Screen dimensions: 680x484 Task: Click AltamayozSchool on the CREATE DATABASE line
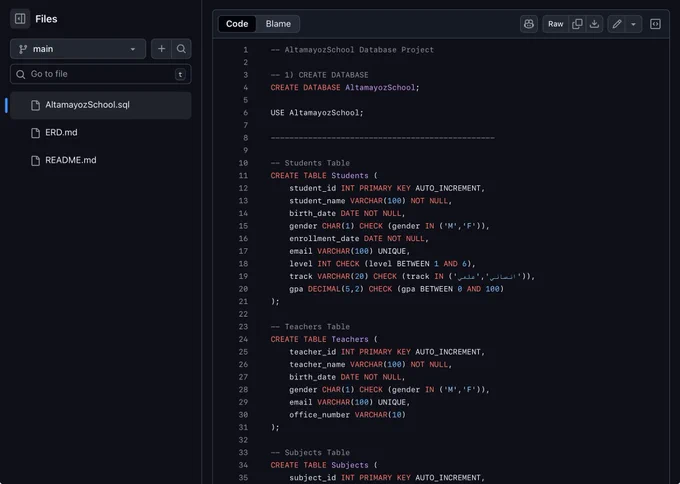click(380, 88)
